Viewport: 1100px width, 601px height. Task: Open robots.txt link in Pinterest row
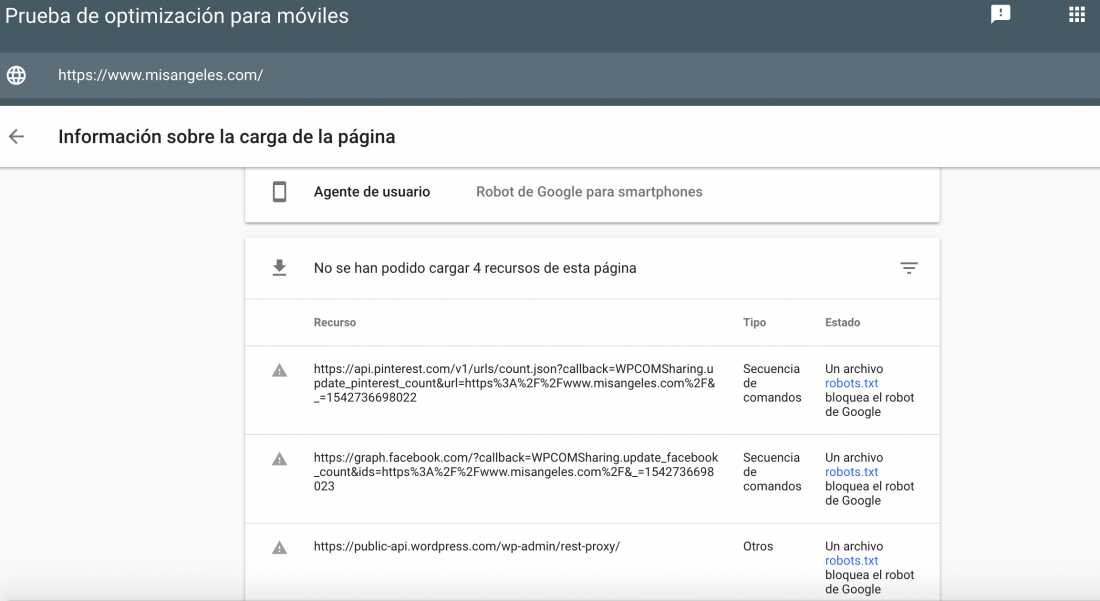point(851,383)
